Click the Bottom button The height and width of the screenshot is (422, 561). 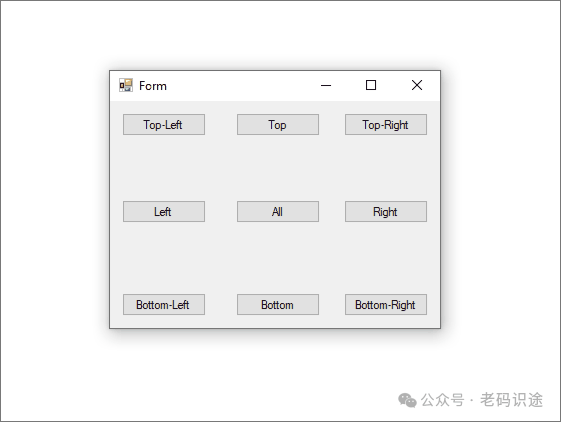[278, 305]
